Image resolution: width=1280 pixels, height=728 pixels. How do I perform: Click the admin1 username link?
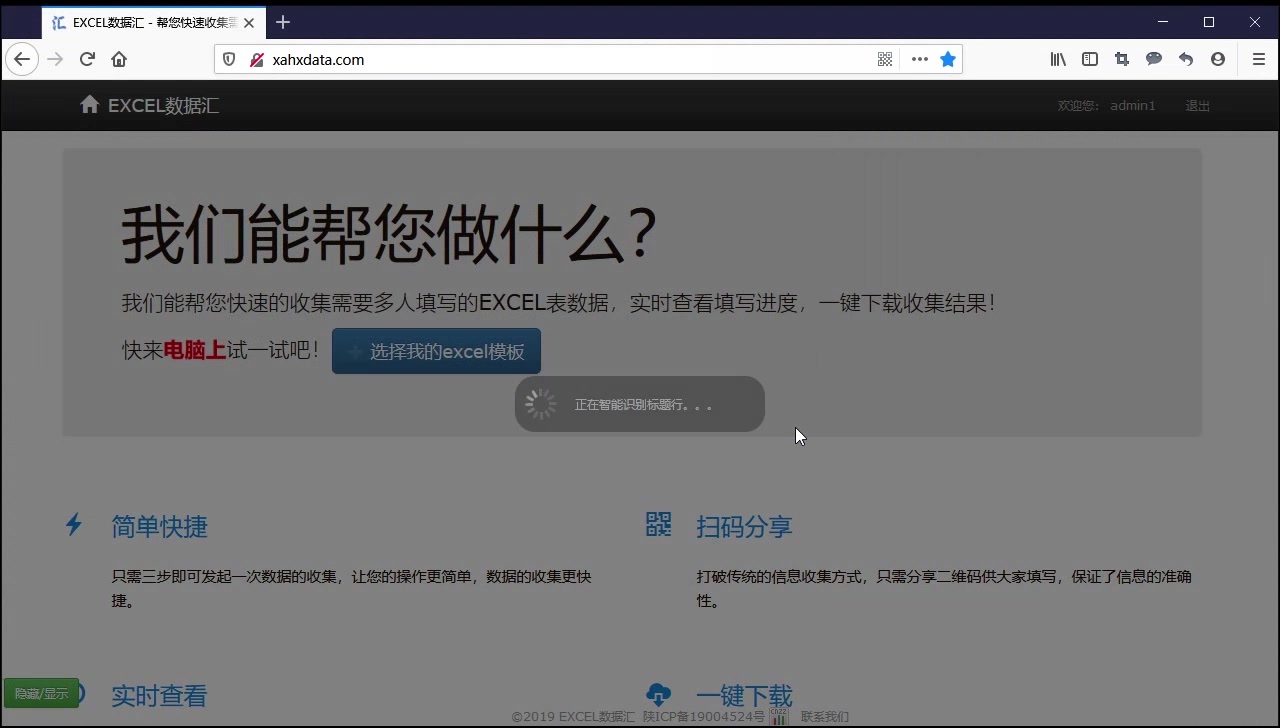click(x=1133, y=105)
